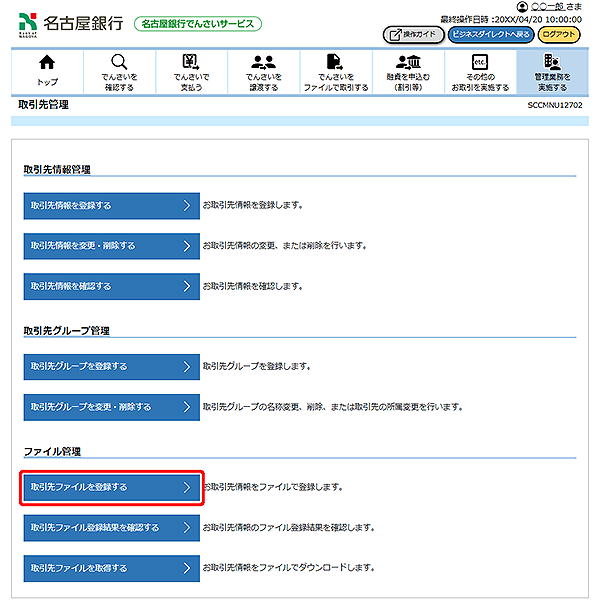Image resolution: width=600 pixels, height=604 pixels.
Task: Open 取引先グループを変更・削除する
Action: (111, 407)
